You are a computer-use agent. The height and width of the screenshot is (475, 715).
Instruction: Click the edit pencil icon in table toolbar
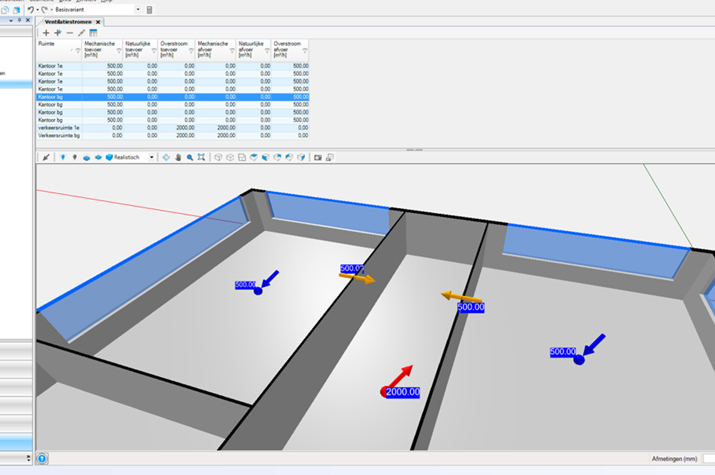[x=82, y=33]
